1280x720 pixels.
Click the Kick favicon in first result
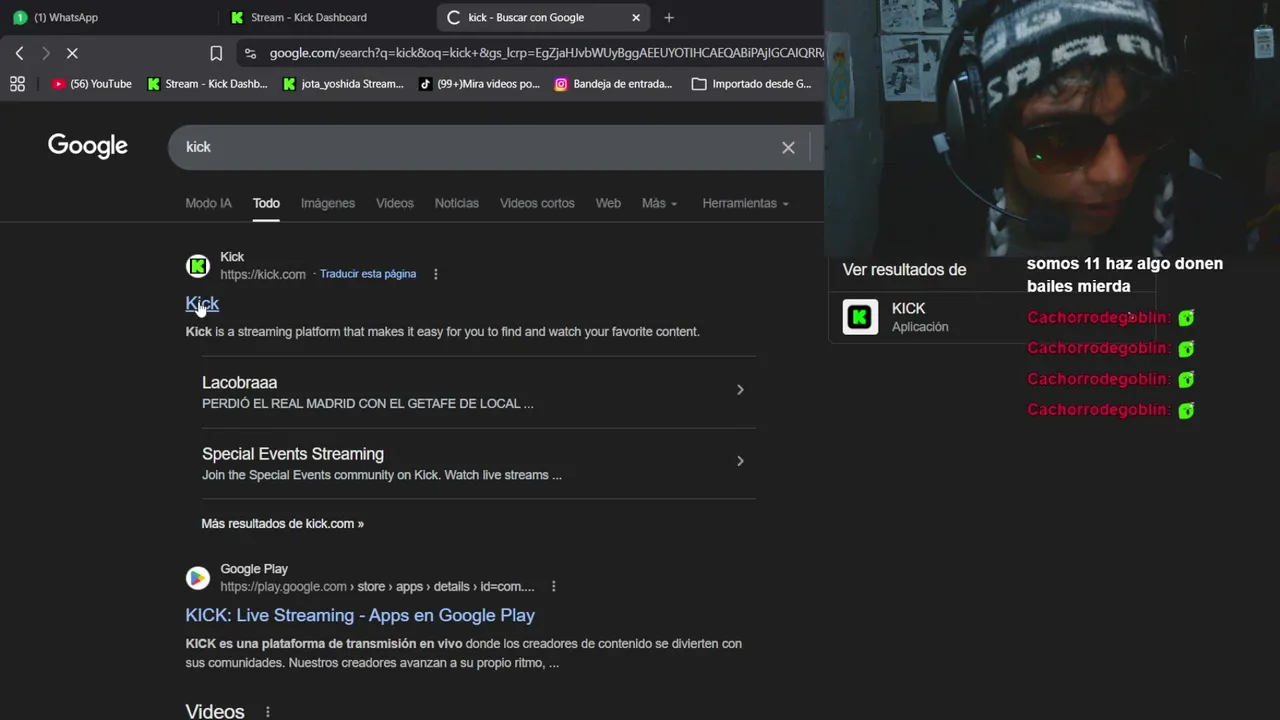(x=198, y=266)
